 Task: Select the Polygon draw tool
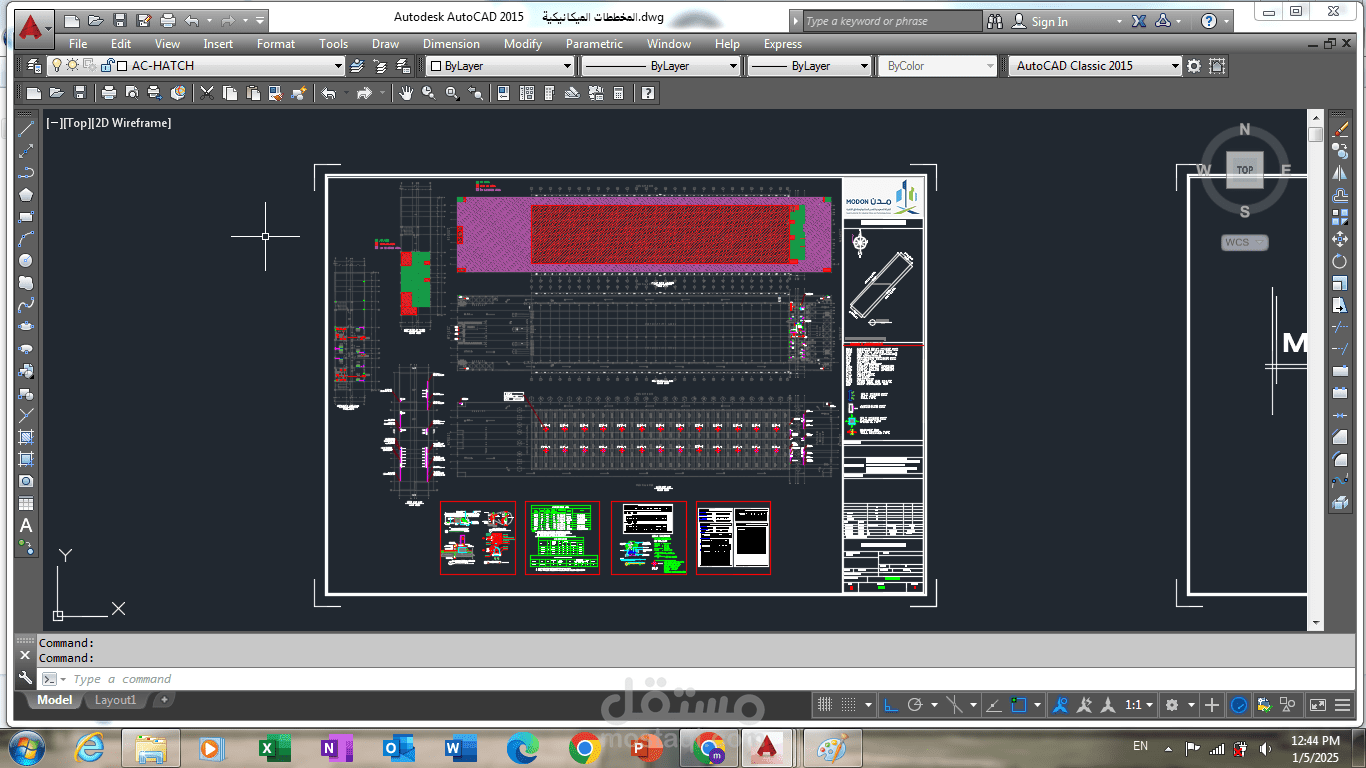pyautogui.click(x=26, y=195)
